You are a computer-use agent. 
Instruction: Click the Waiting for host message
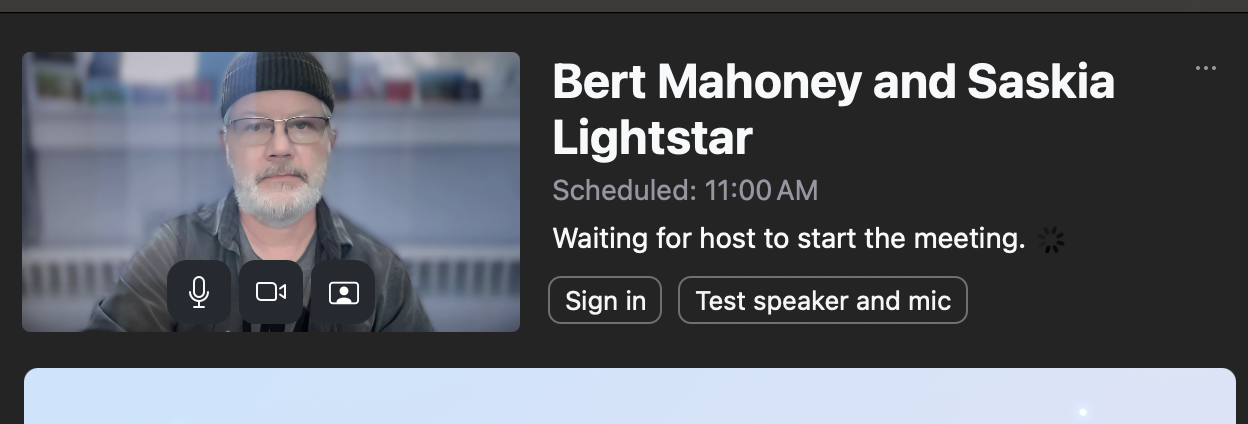[789, 240]
